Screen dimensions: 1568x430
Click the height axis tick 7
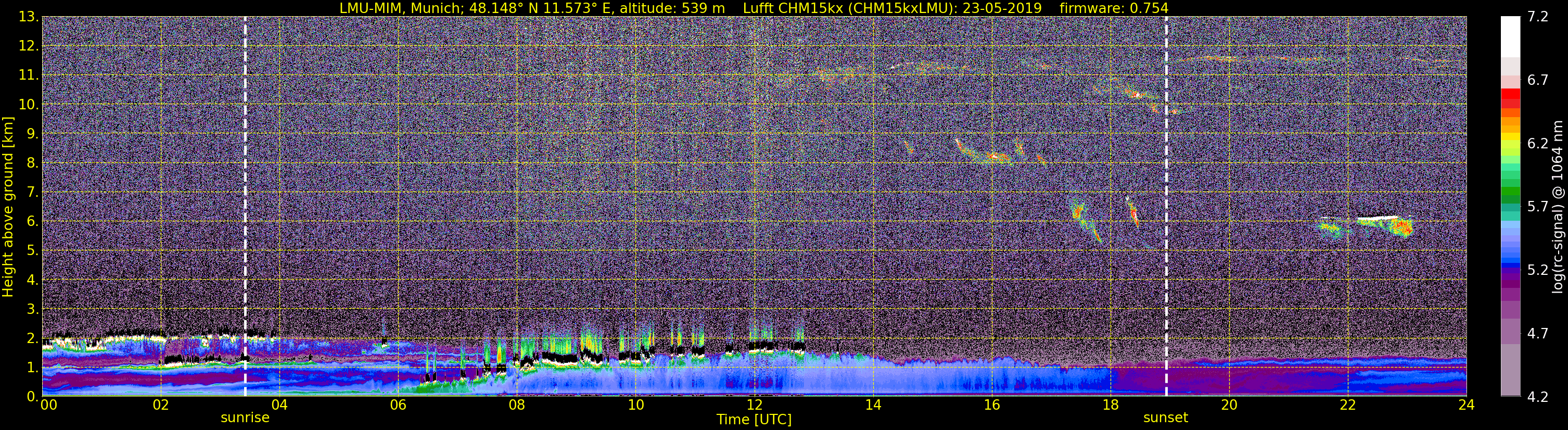click(32, 192)
